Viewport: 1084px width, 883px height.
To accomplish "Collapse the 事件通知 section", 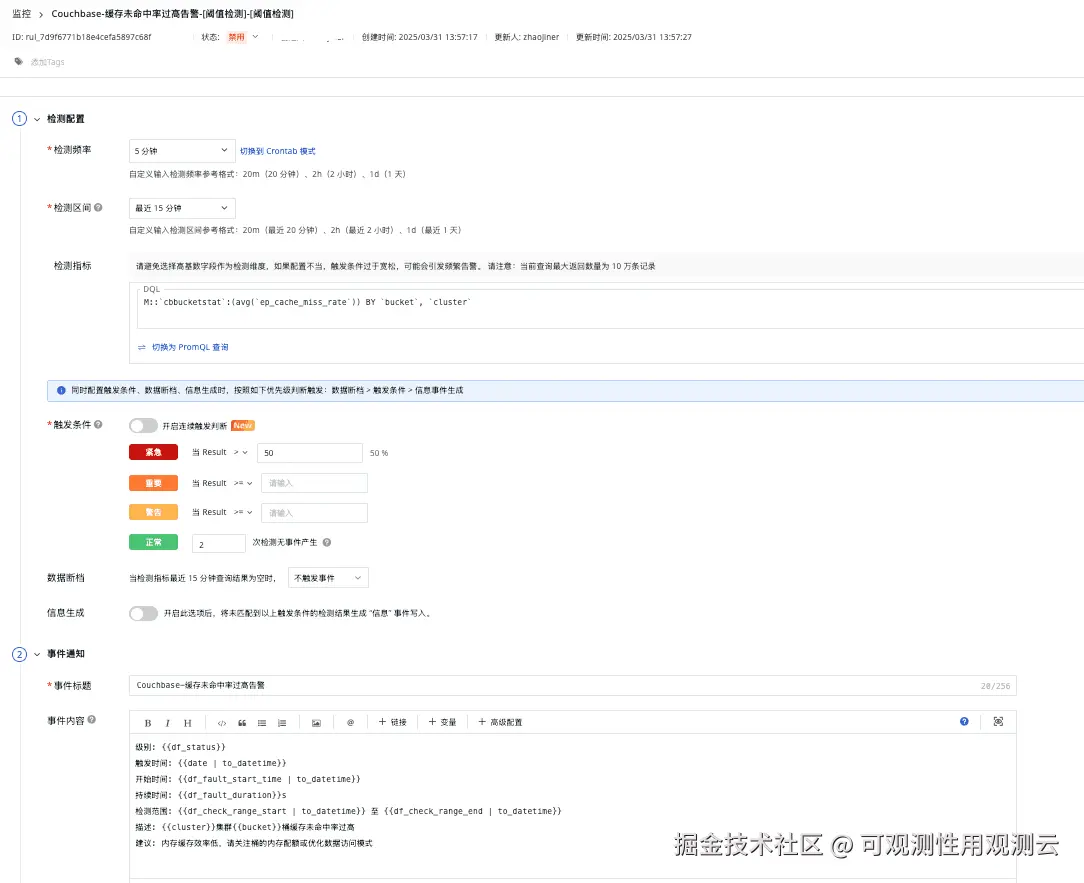I will tap(37, 654).
